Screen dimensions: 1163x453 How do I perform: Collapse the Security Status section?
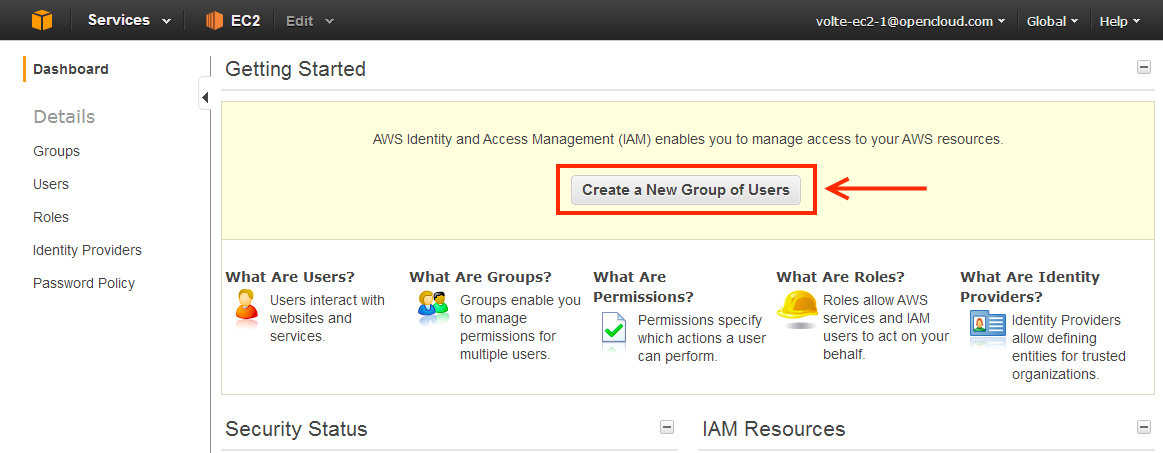(x=667, y=427)
